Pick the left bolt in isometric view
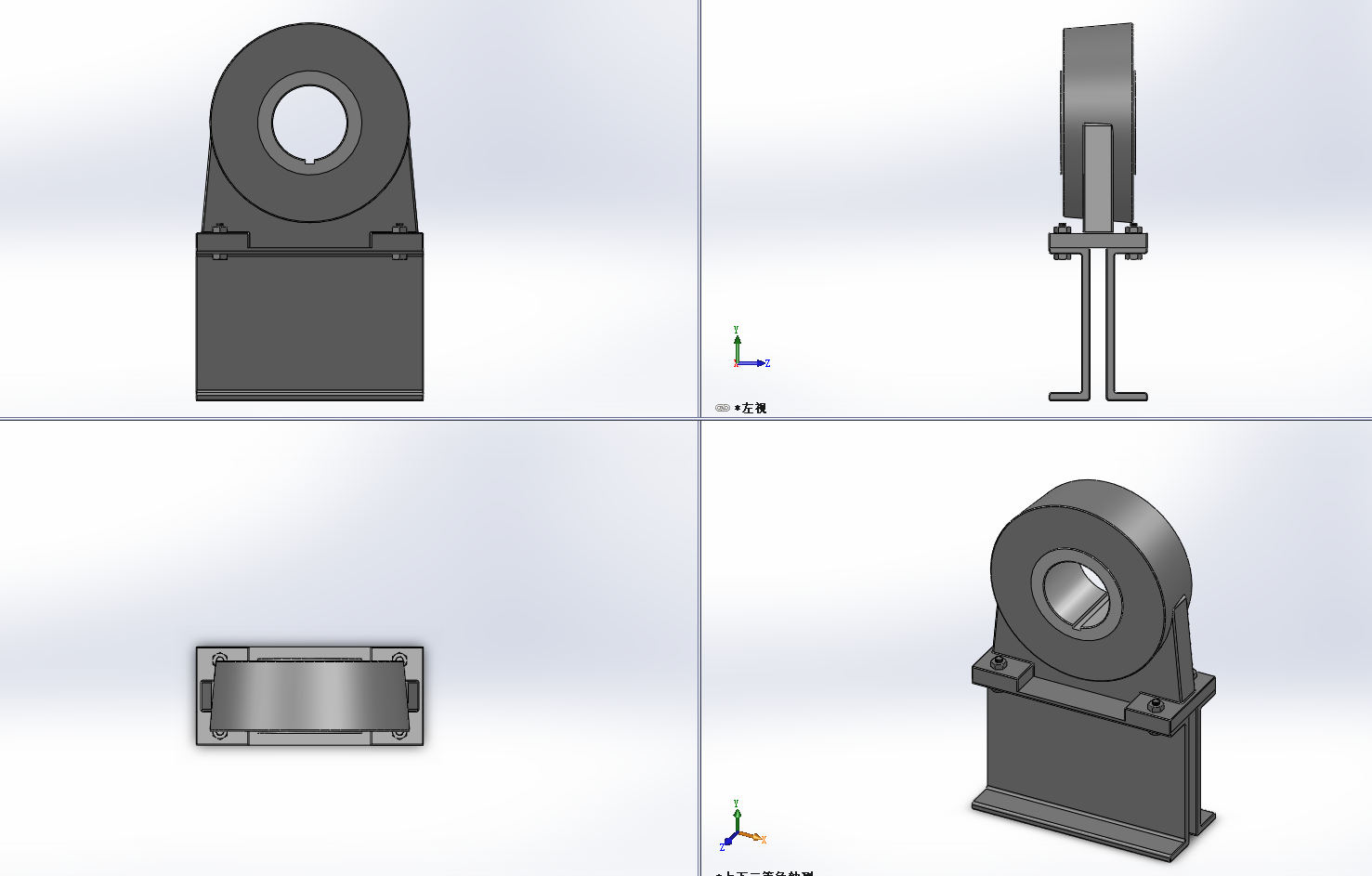1372x876 pixels. pos(998,663)
